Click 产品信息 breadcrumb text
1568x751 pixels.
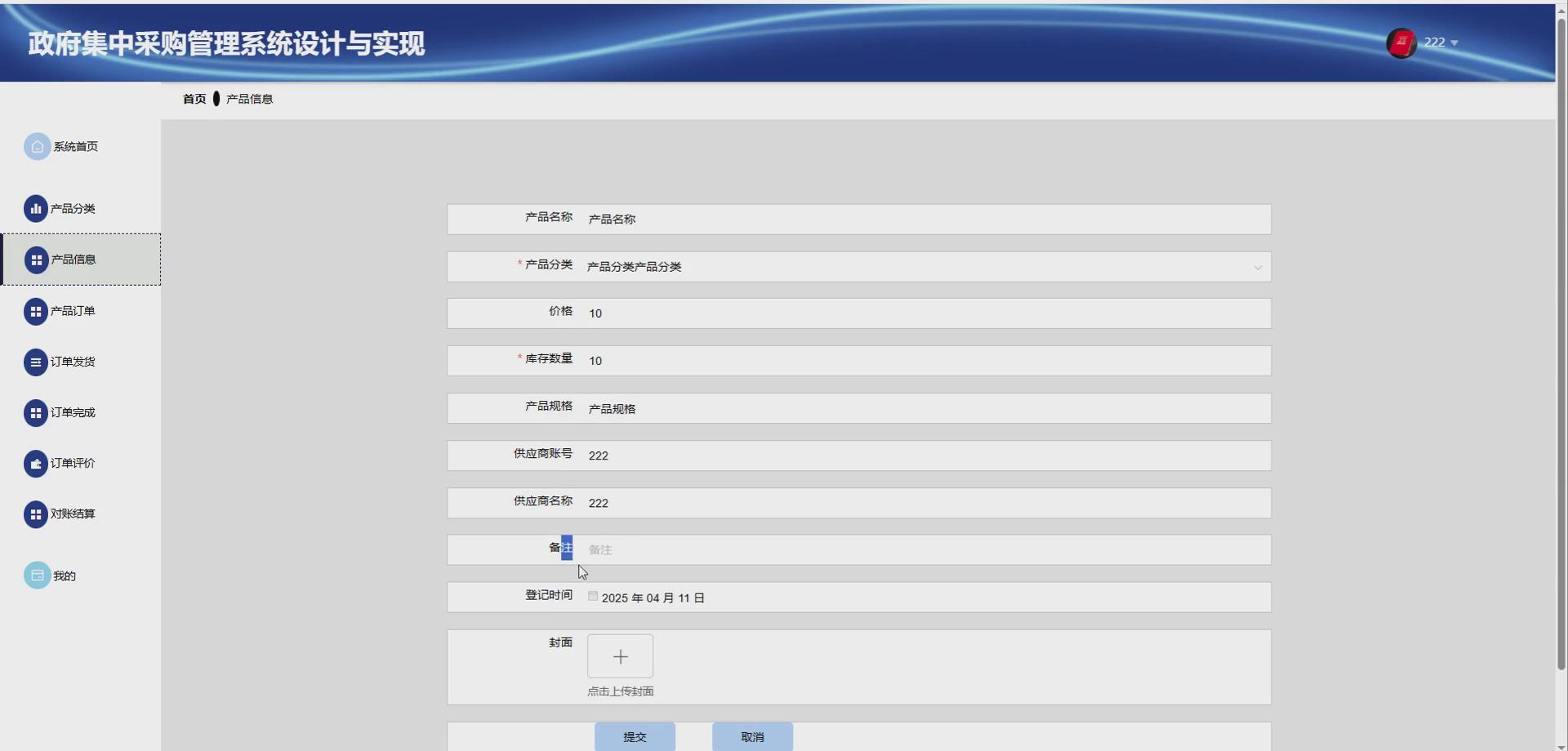pyautogui.click(x=249, y=99)
